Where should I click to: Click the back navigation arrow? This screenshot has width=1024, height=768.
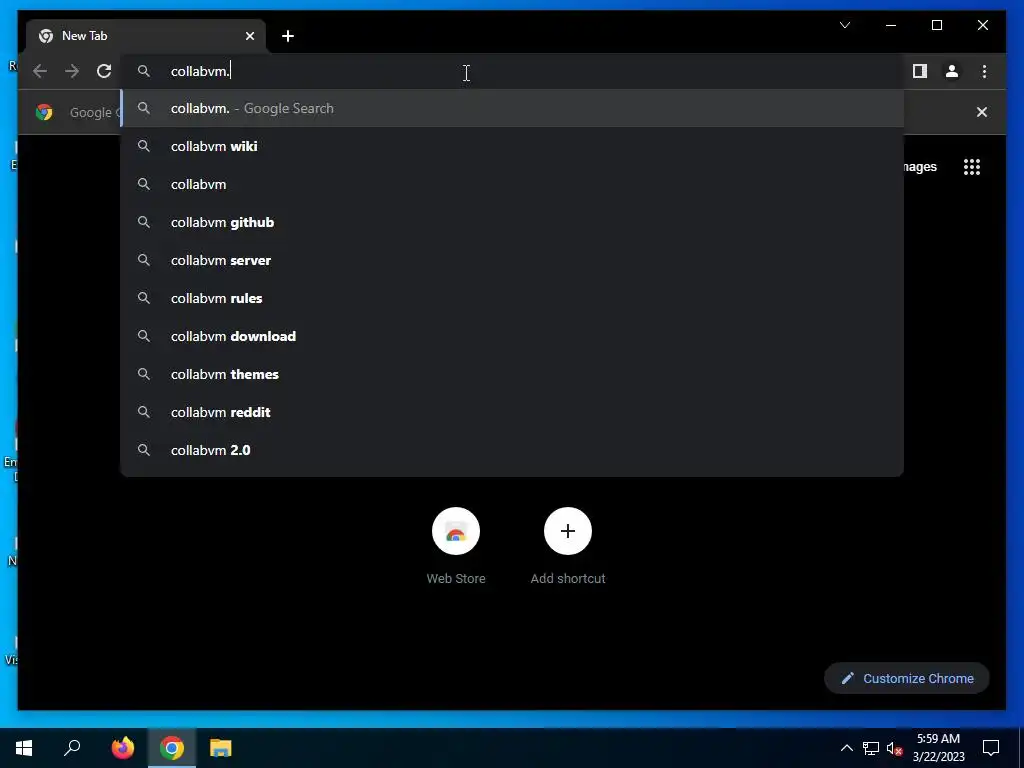click(40, 71)
